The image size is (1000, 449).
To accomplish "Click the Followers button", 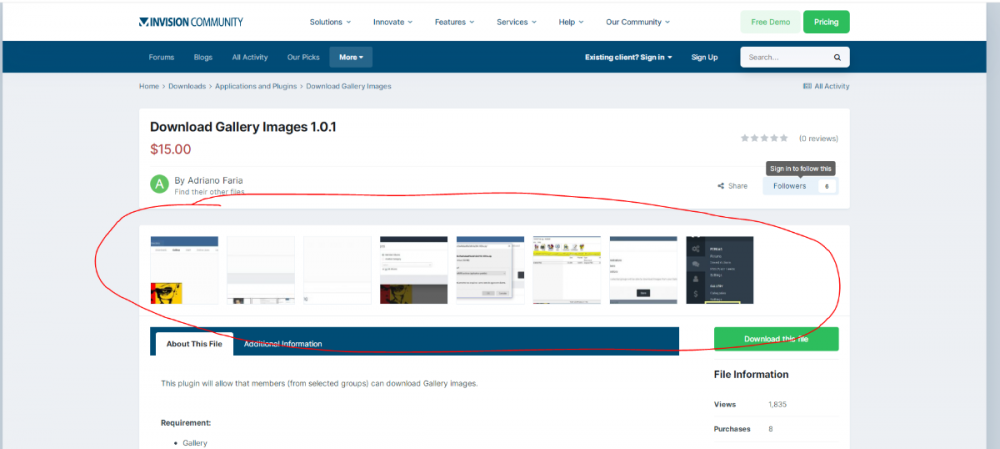I will [x=790, y=186].
